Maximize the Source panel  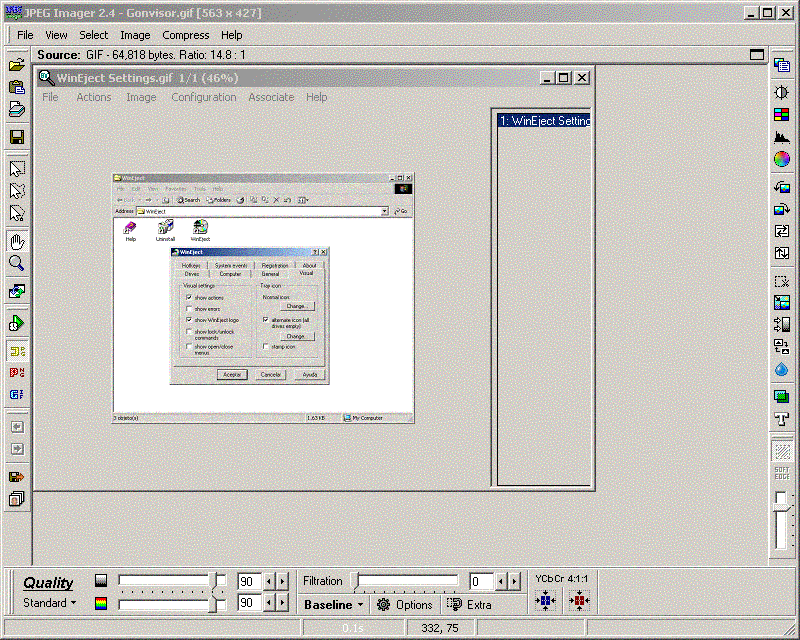click(757, 55)
